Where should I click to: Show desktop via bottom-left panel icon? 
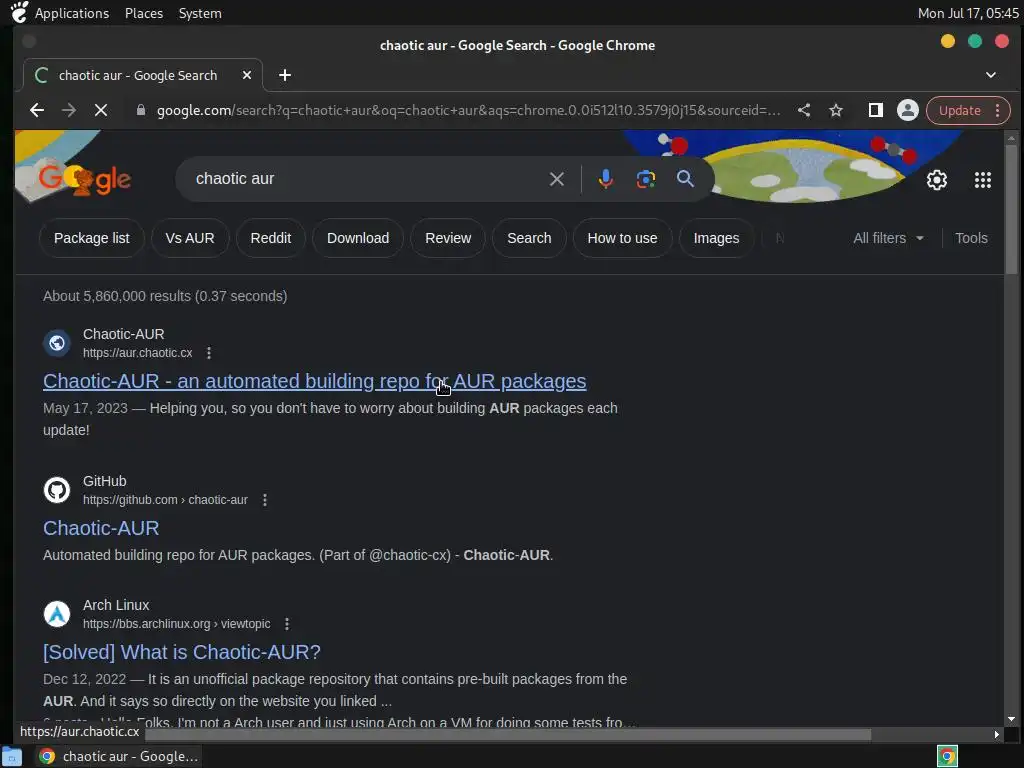point(11,757)
